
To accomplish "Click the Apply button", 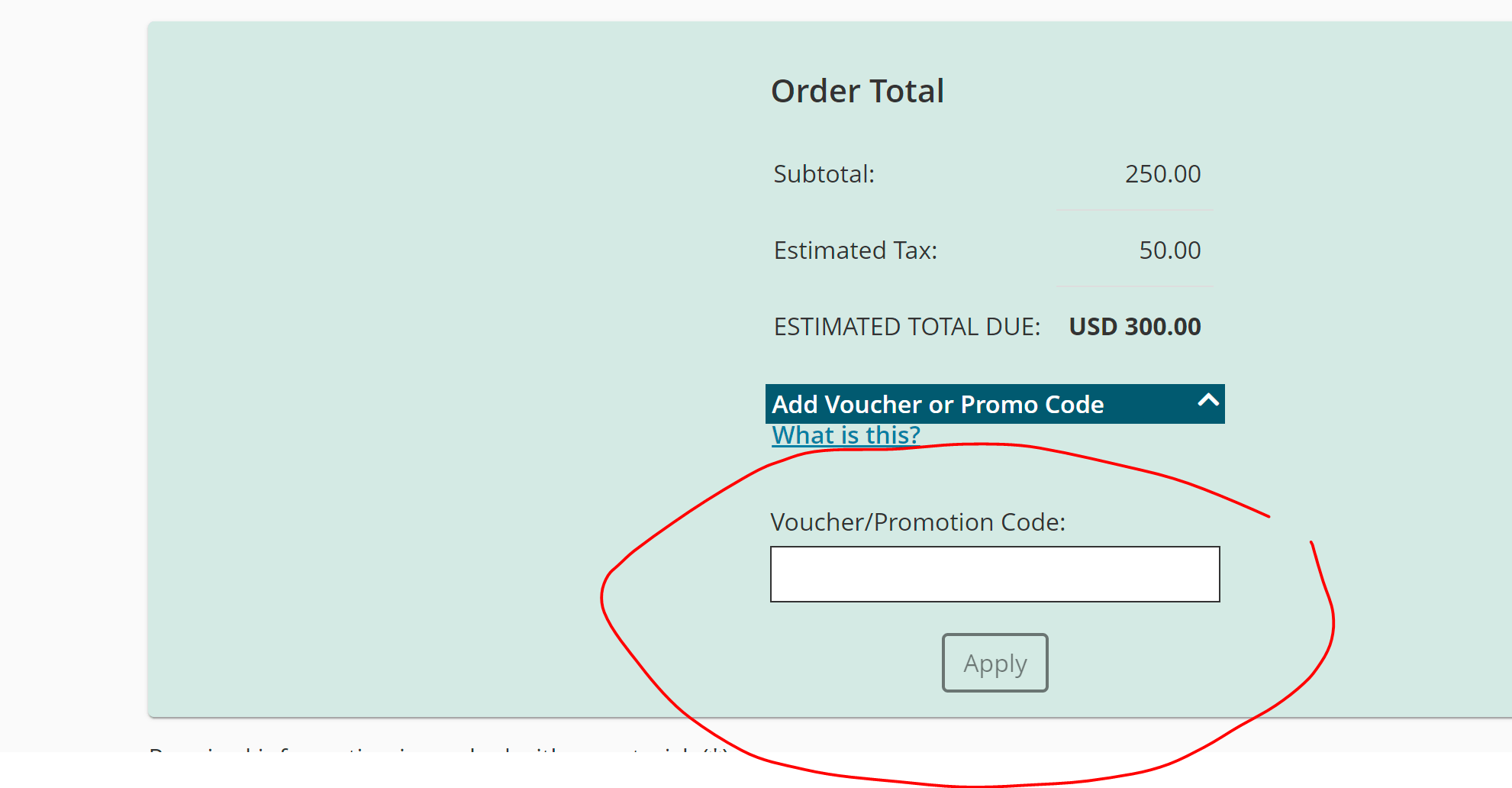I will point(995,663).
